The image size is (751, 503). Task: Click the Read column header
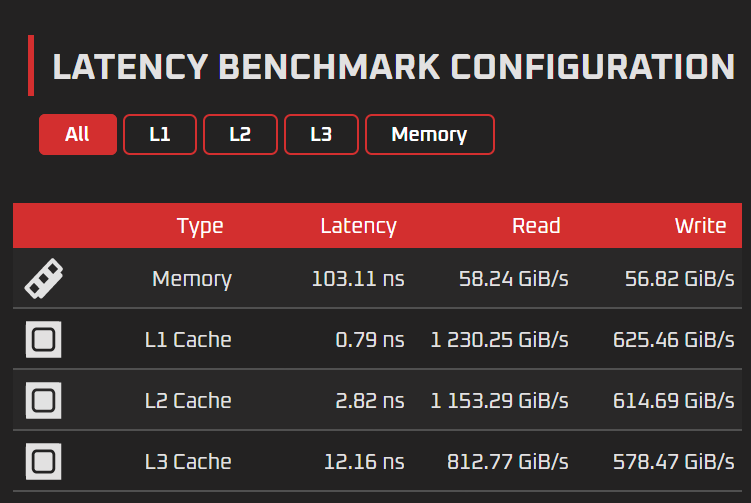click(536, 226)
